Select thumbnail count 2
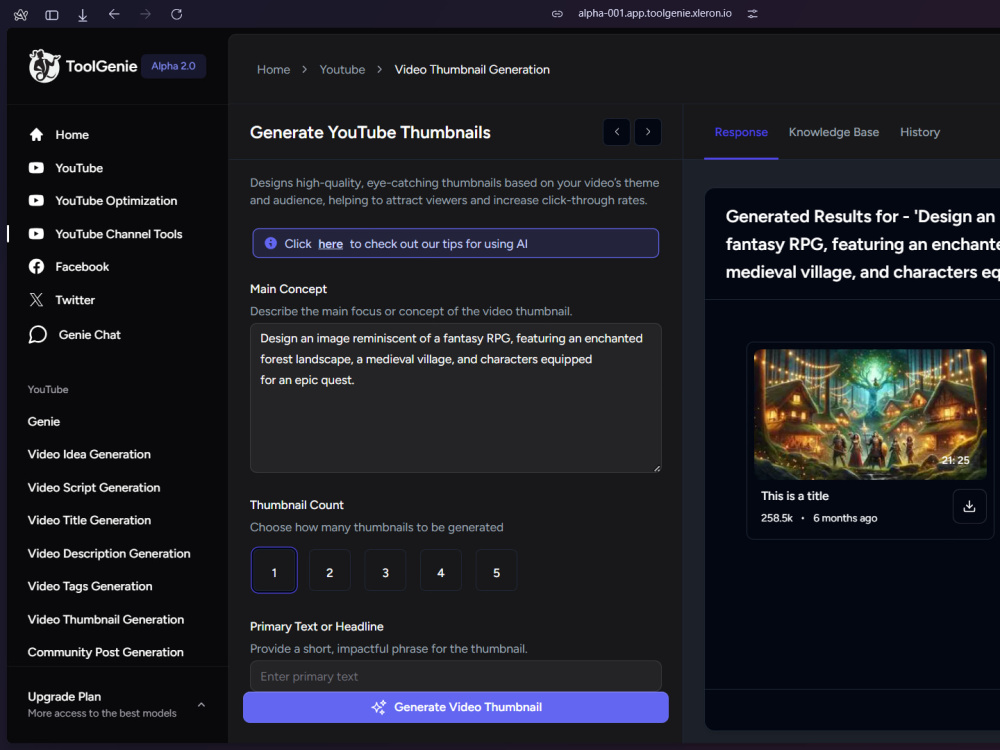Viewport: 1000px width, 750px height. tap(330, 570)
